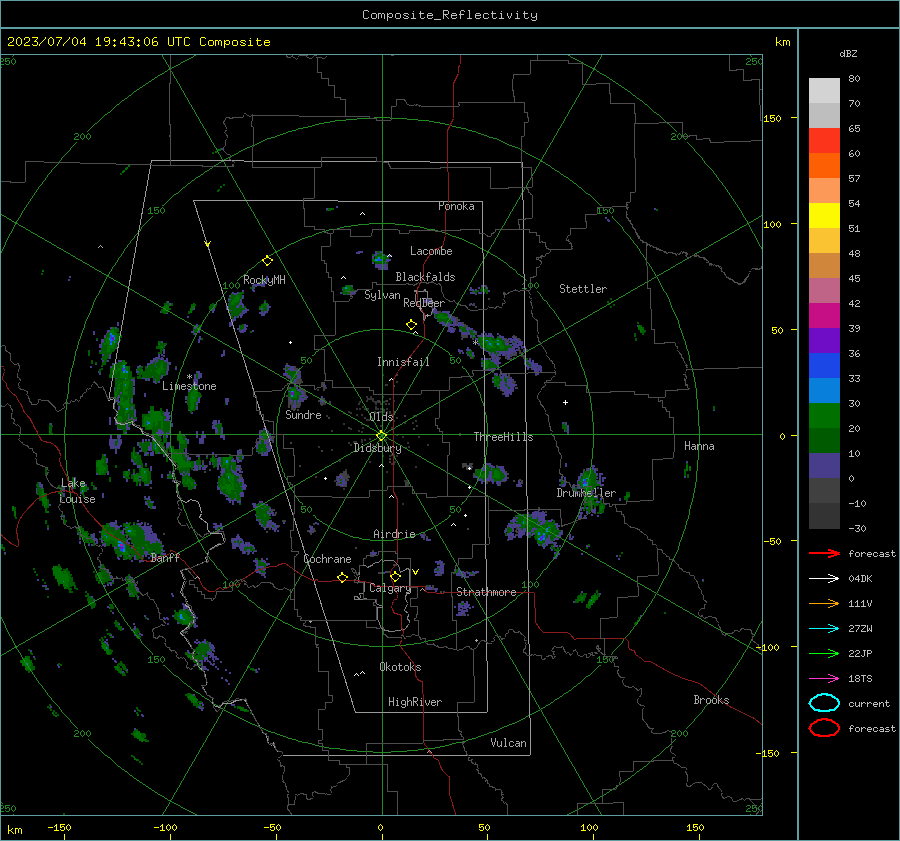Click the Cochrane city label

click(327, 559)
